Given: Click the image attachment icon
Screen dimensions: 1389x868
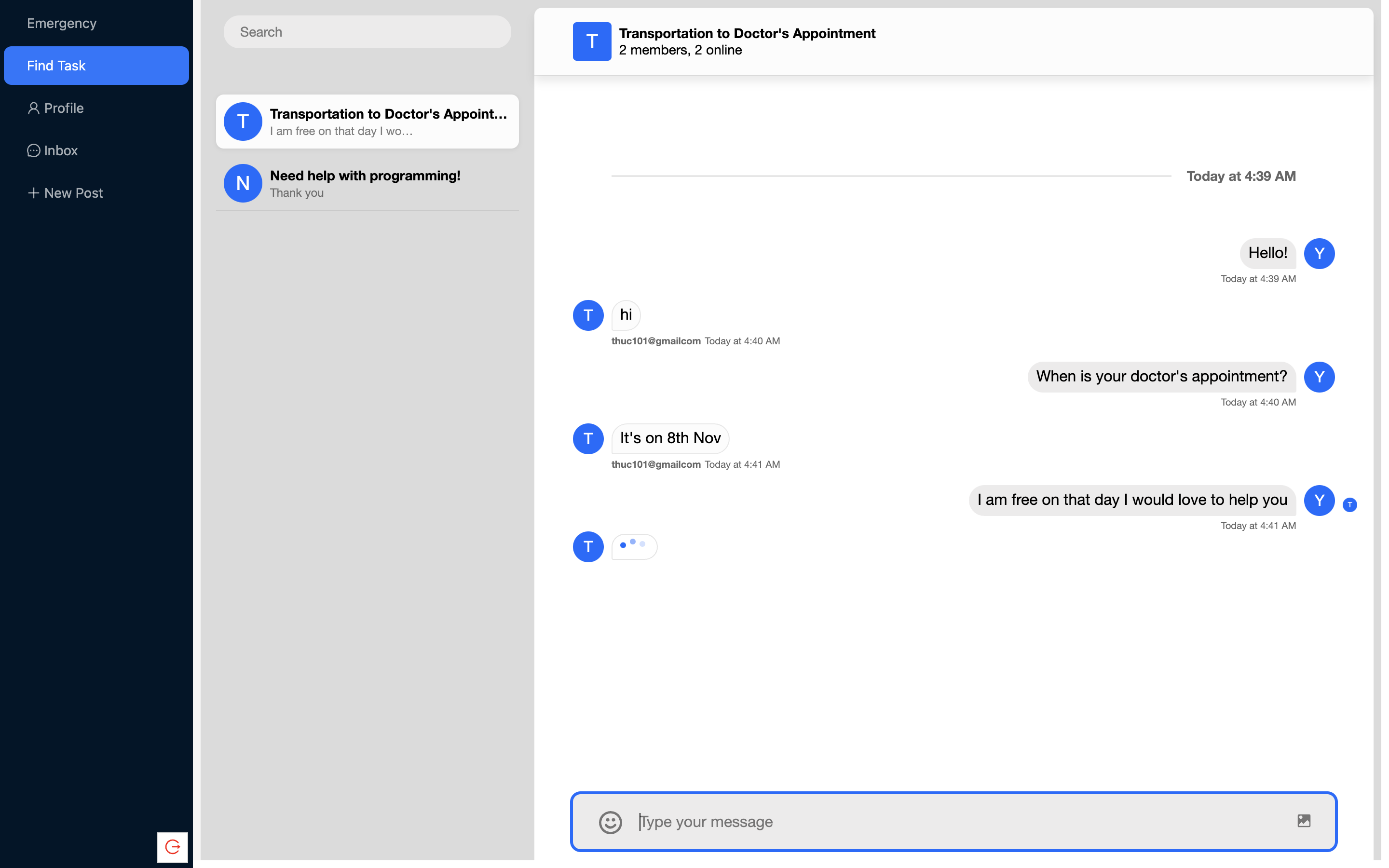Looking at the screenshot, I should 1304,821.
